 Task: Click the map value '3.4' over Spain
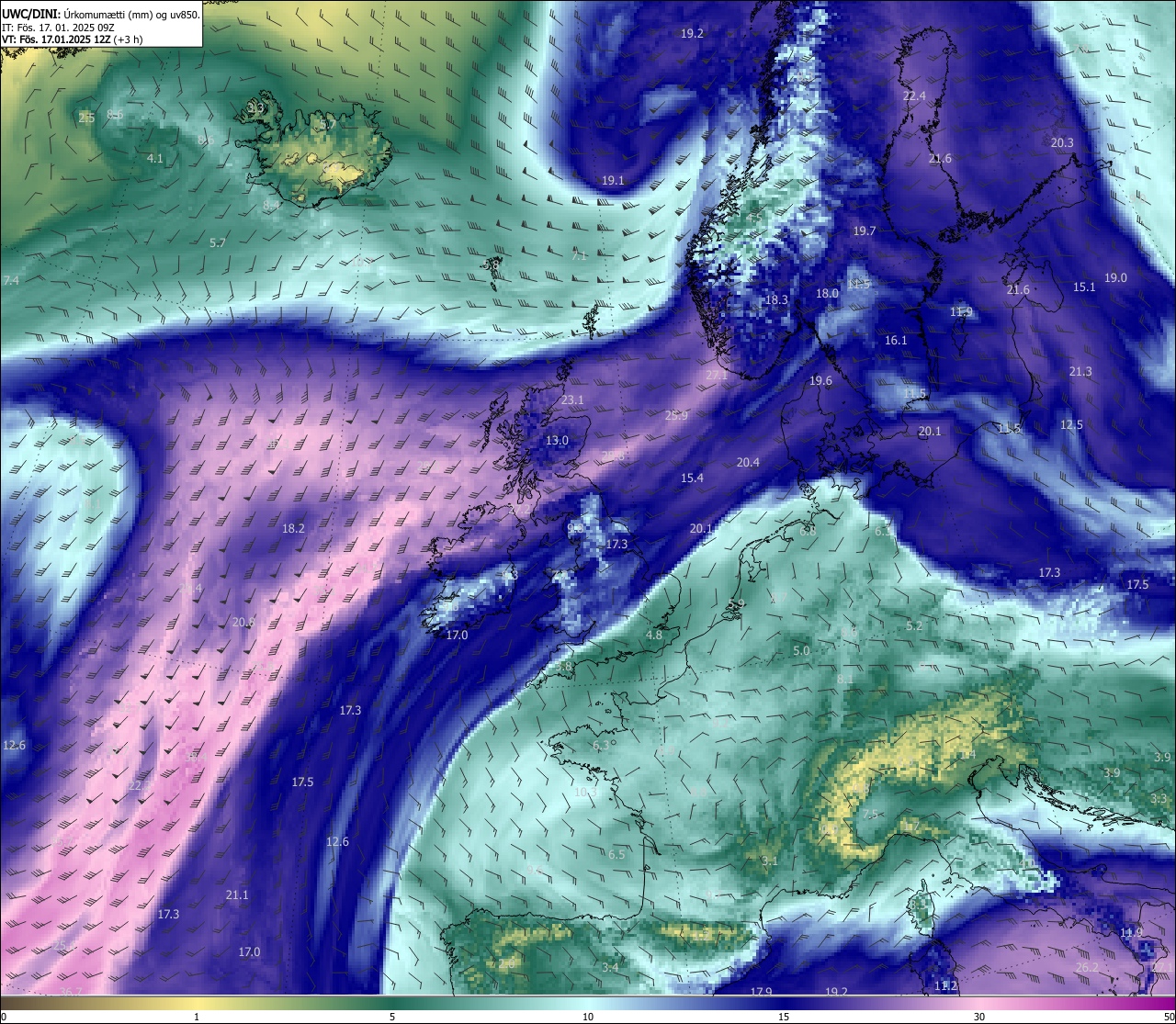click(x=610, y=967)
